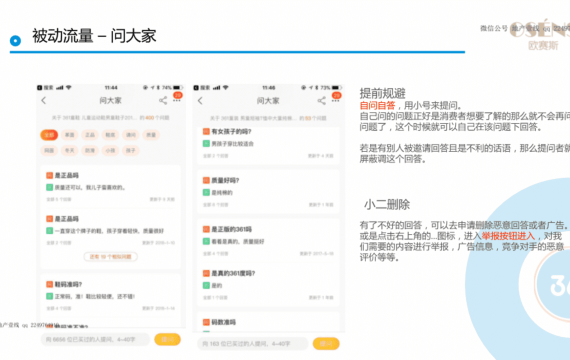Click the 74% battery indicator
570x360 pixels.
[172, 88]
